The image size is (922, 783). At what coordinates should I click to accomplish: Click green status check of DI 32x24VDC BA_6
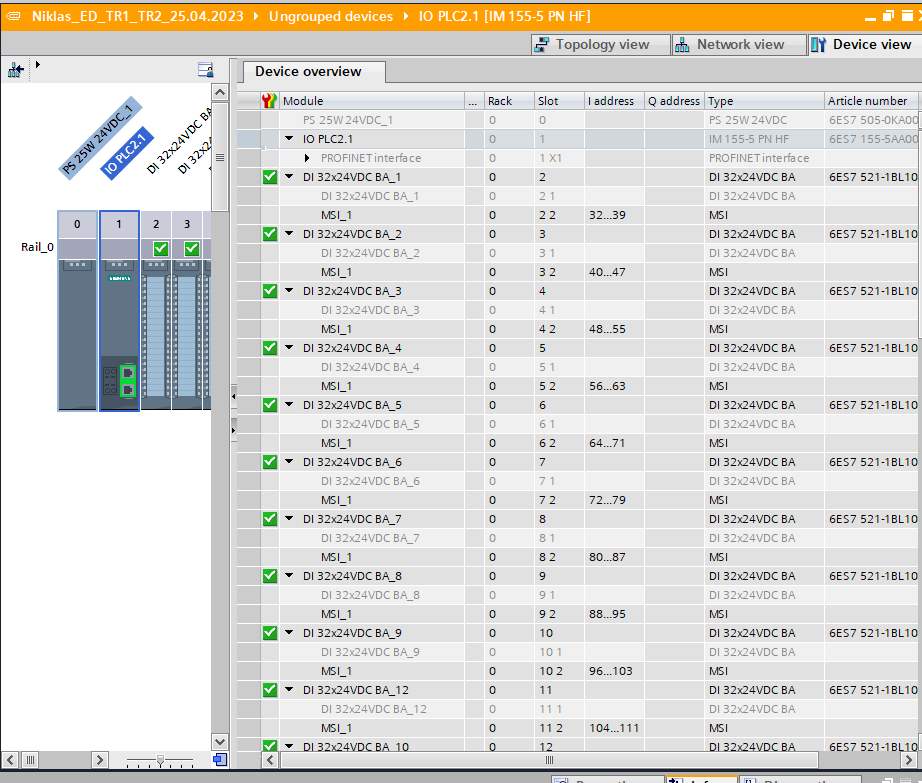(270, 462)
